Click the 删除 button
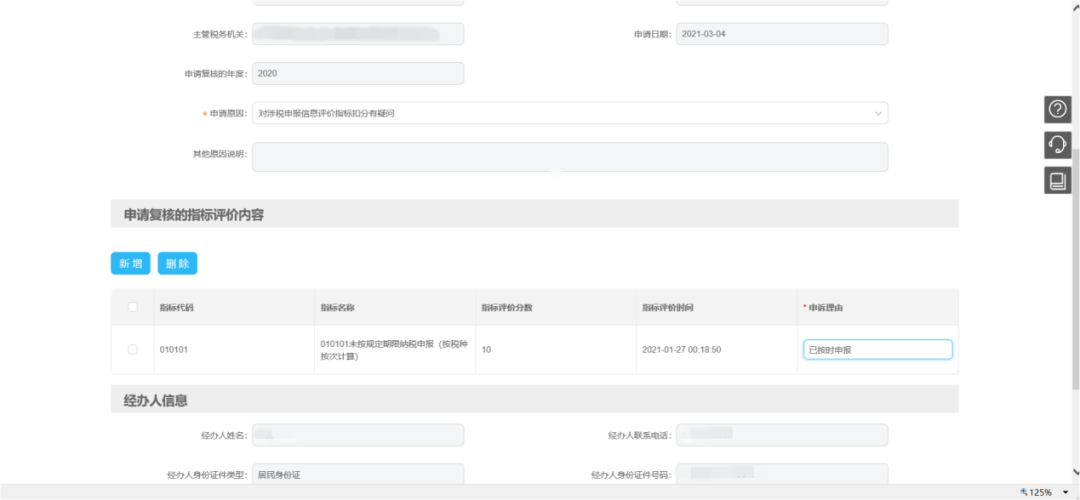 (177, 263)
